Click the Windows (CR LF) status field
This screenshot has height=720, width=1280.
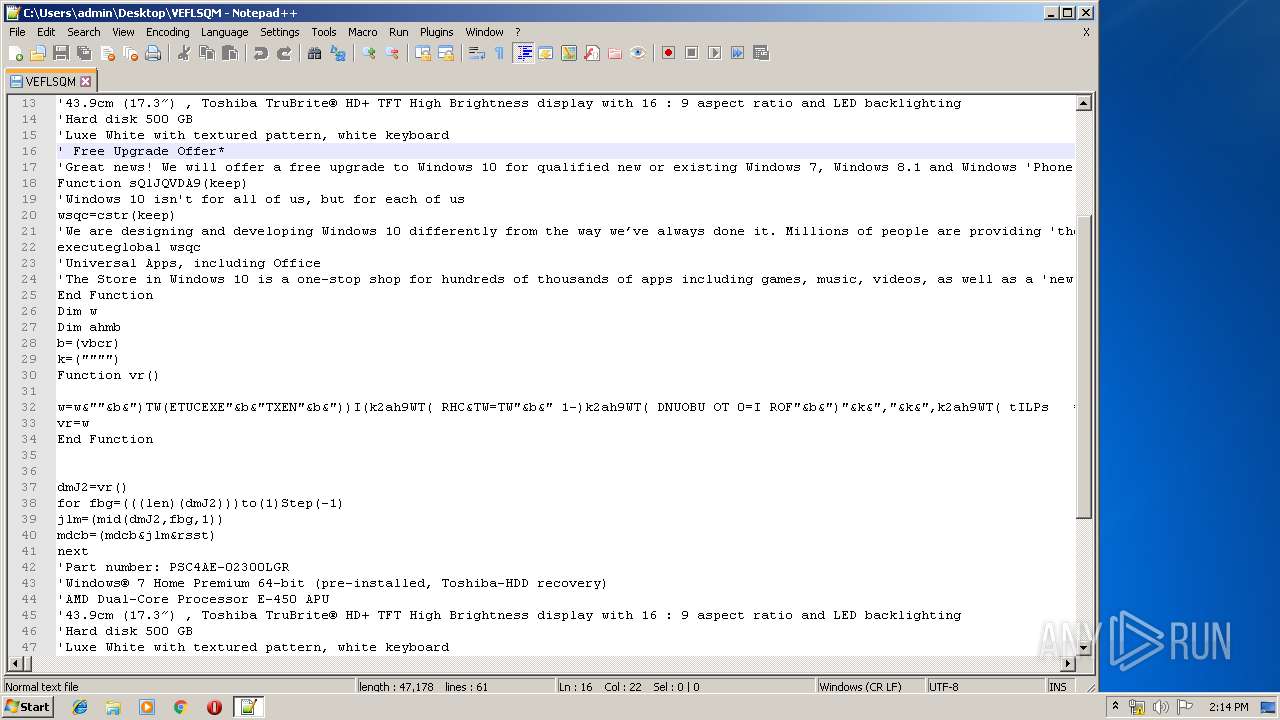coord(869,687)
